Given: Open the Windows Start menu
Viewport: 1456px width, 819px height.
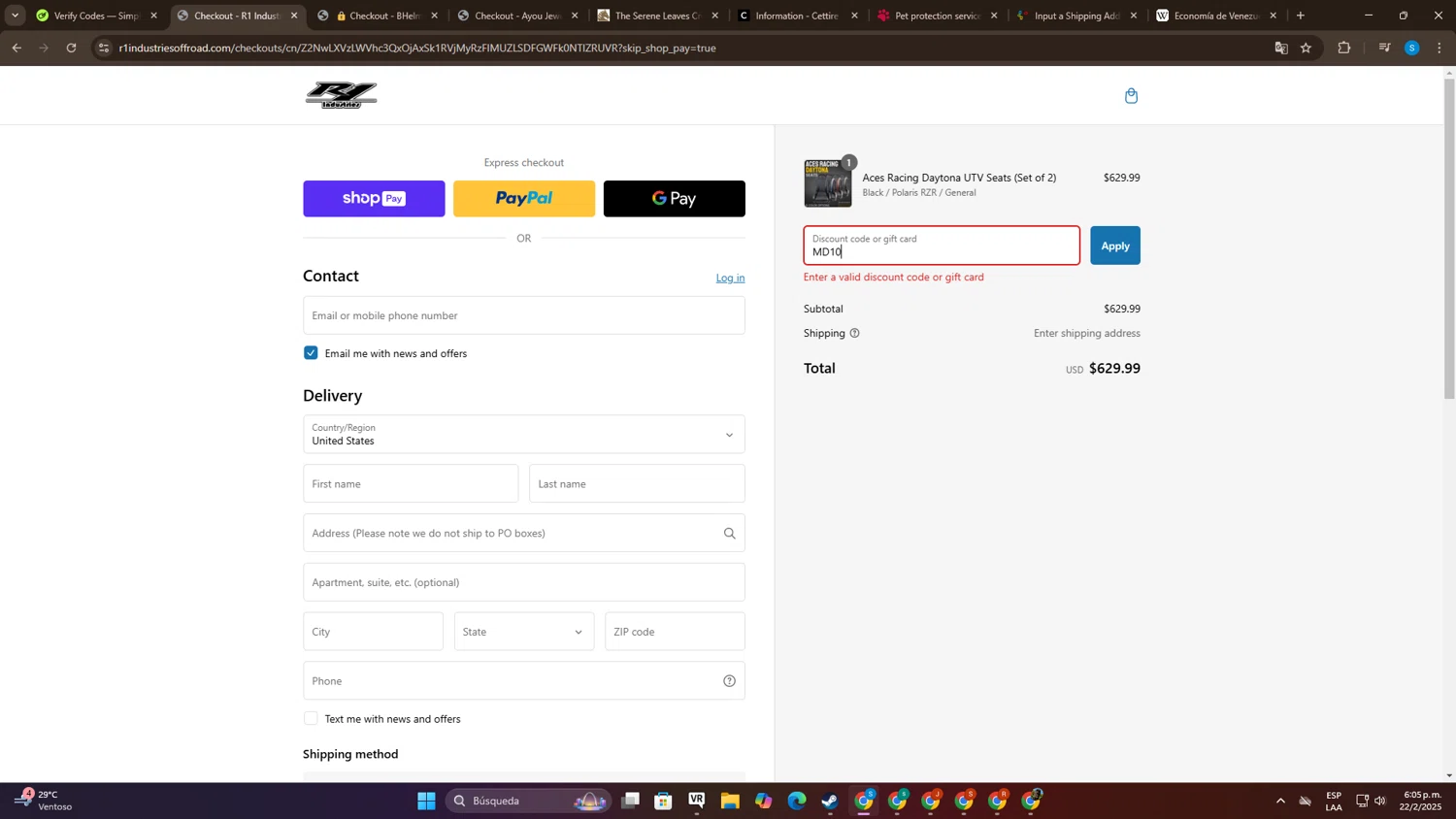Looking at the screenshot, I should click(x=426, y=801).
